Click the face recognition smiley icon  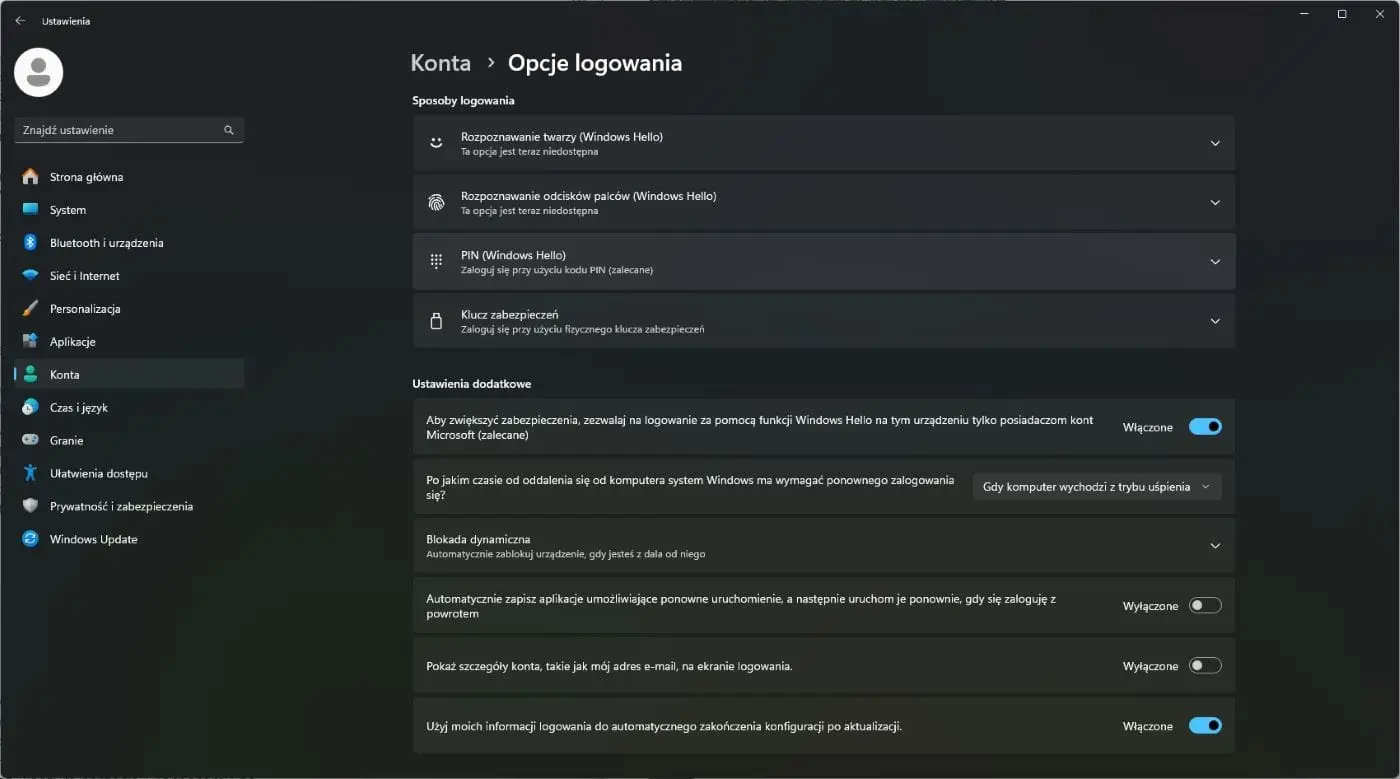[x=436, y=143]
